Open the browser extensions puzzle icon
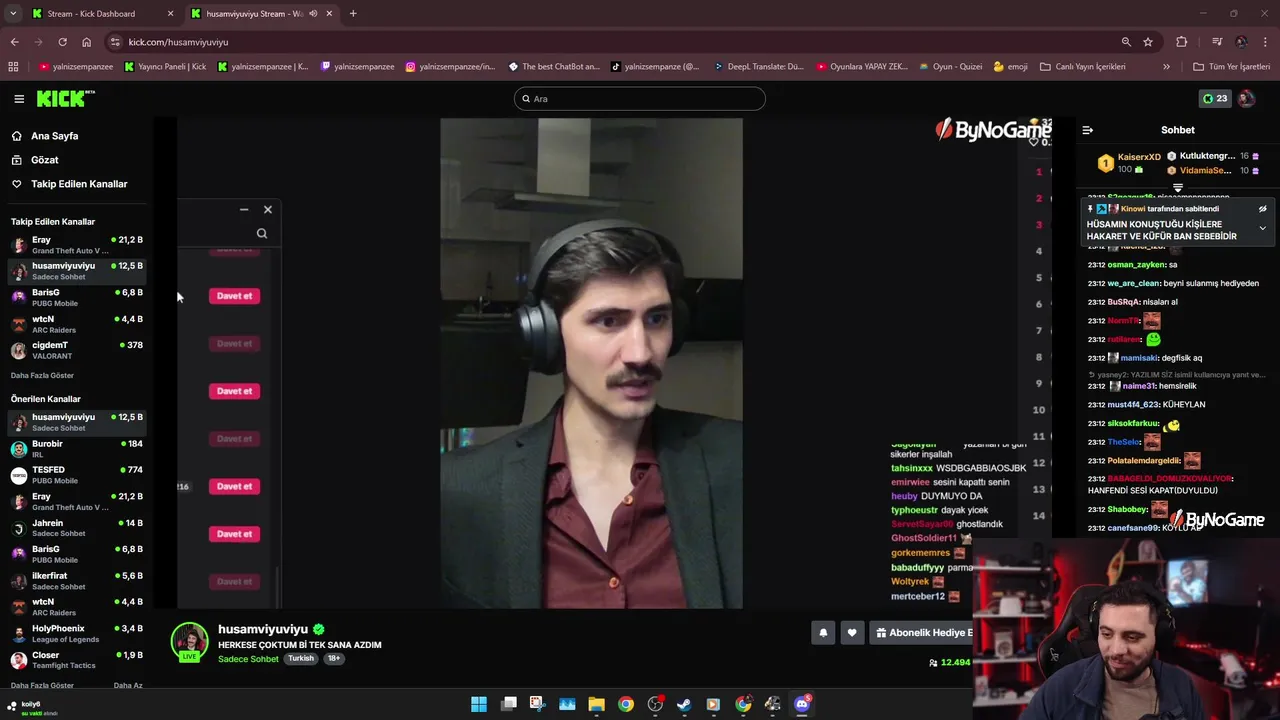1280x720 pixels. [x=1182, y=42]
